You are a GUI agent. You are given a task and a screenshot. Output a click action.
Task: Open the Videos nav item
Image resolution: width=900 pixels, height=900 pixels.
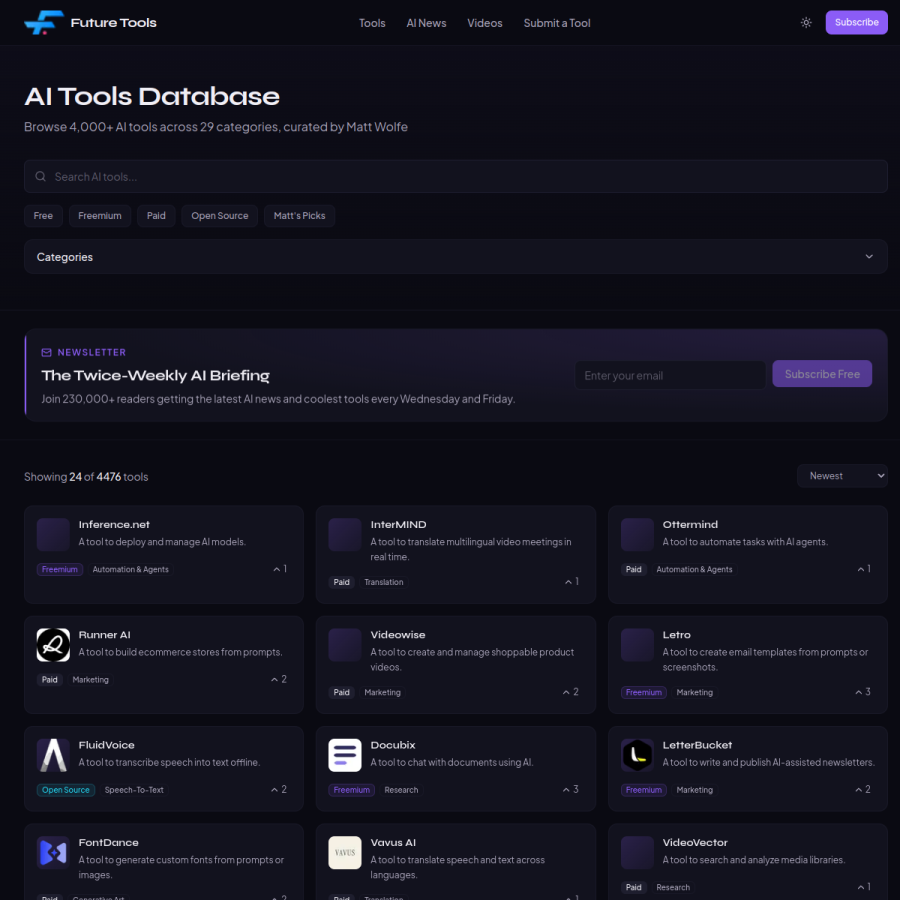tap(484, 23)
